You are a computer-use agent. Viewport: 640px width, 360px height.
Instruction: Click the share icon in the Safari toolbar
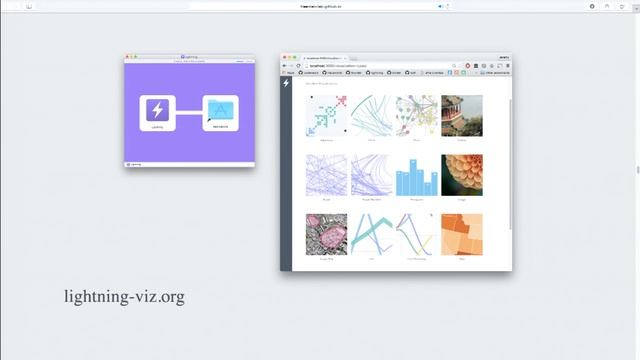pos(607,6)
